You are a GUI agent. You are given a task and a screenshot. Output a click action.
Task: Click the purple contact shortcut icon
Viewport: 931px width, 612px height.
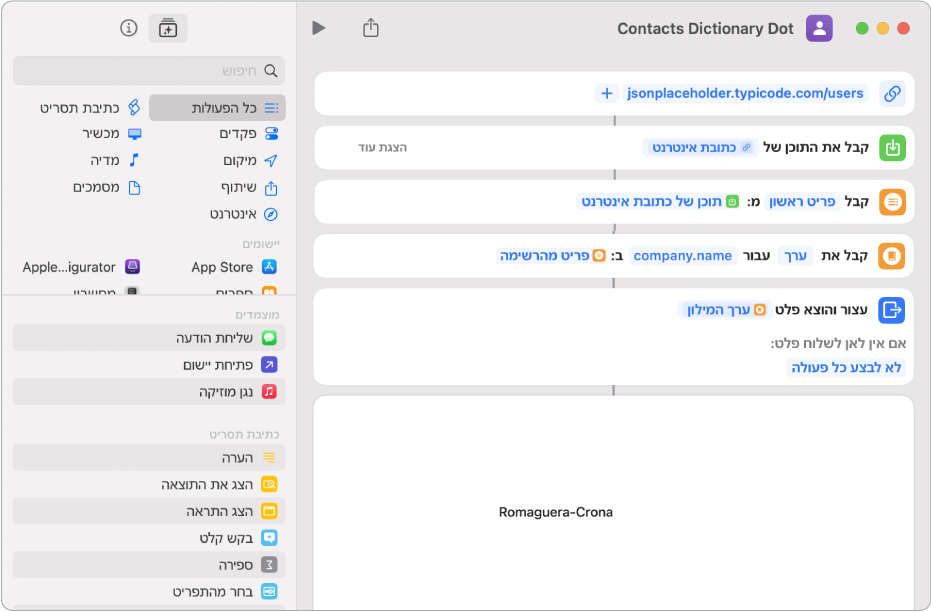(819, 28)
